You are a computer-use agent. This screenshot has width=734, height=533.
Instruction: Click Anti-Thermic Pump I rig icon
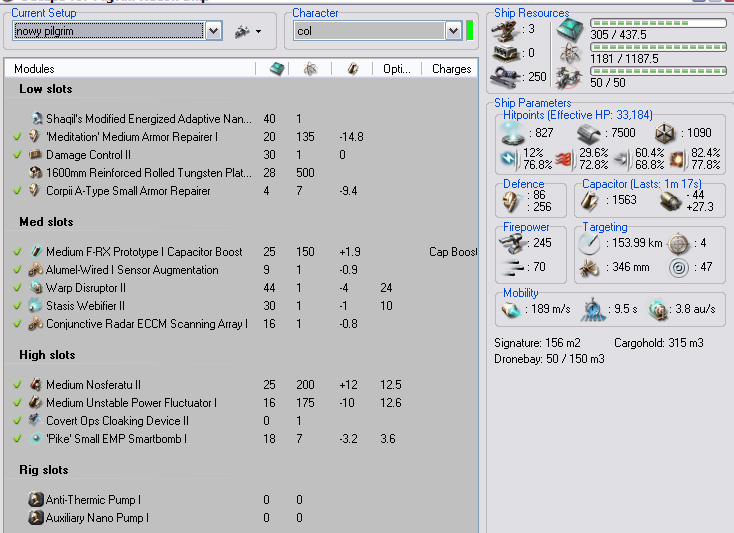36,499
